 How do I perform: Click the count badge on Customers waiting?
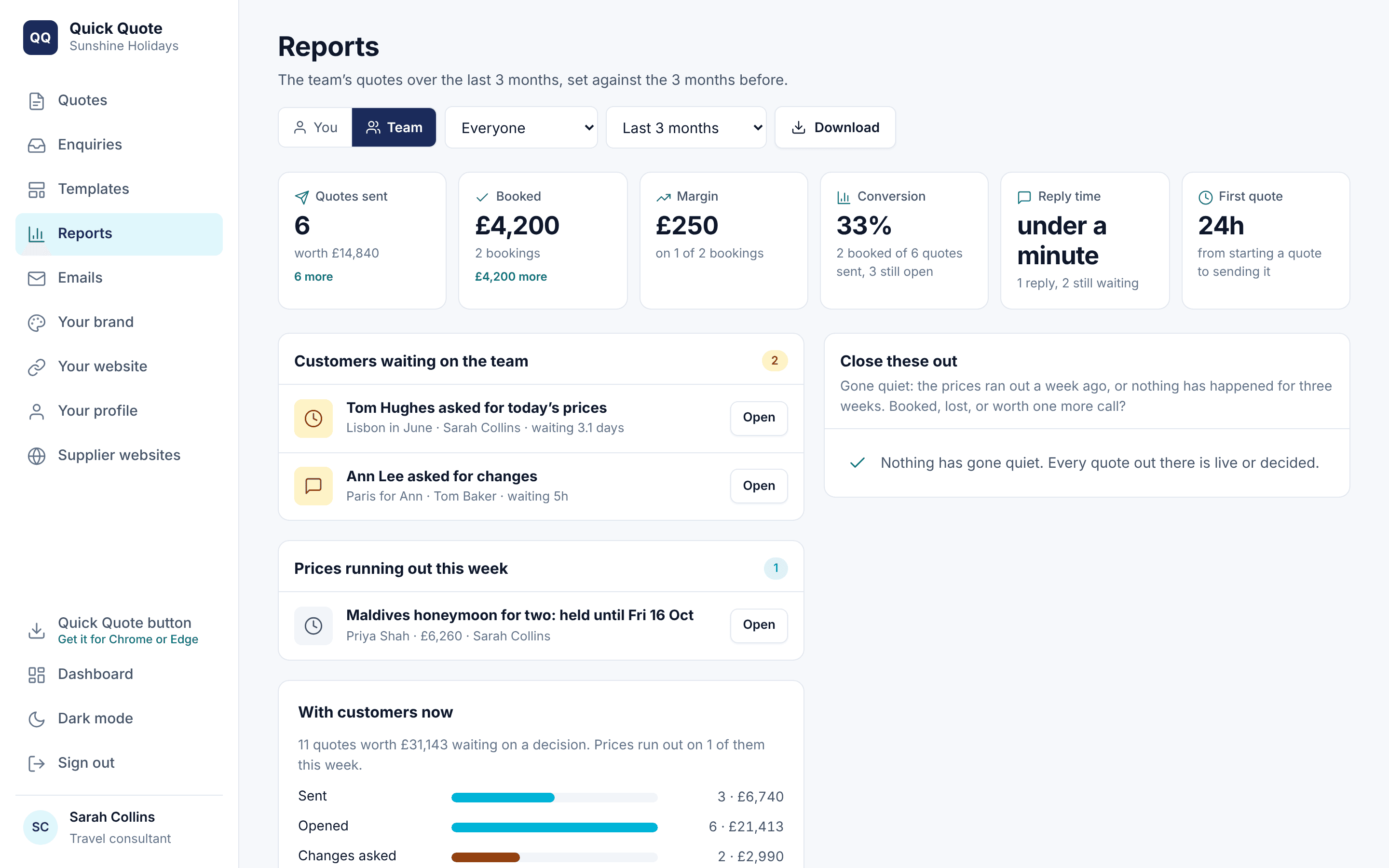click(774, 361)
